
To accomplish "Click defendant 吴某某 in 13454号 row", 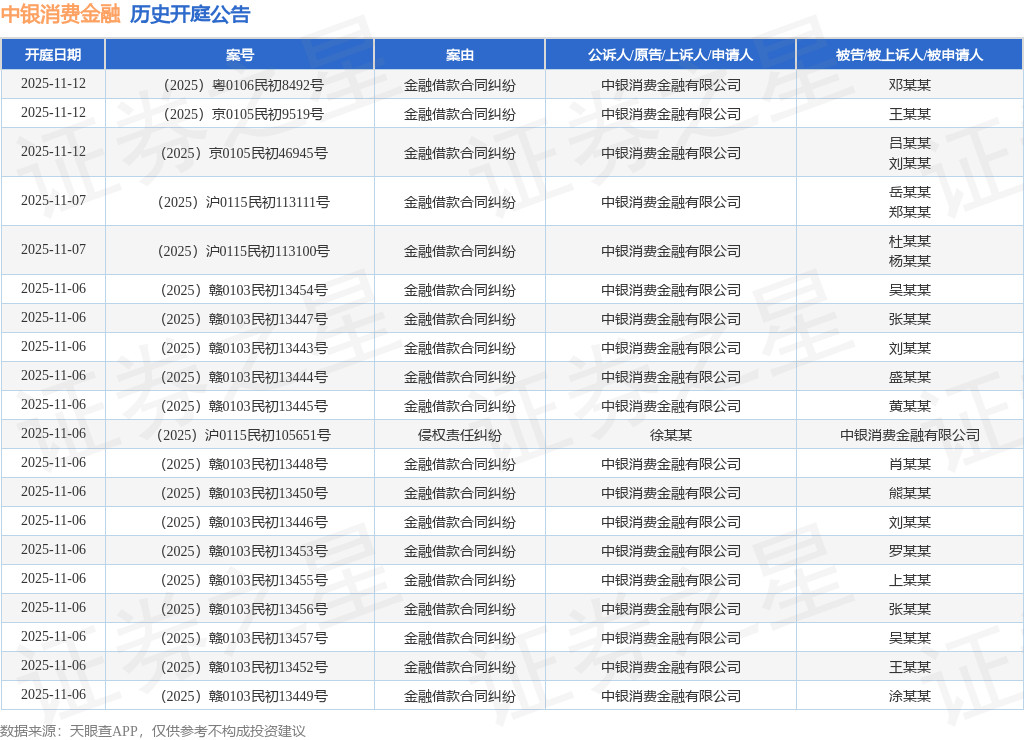I will 910,290.
